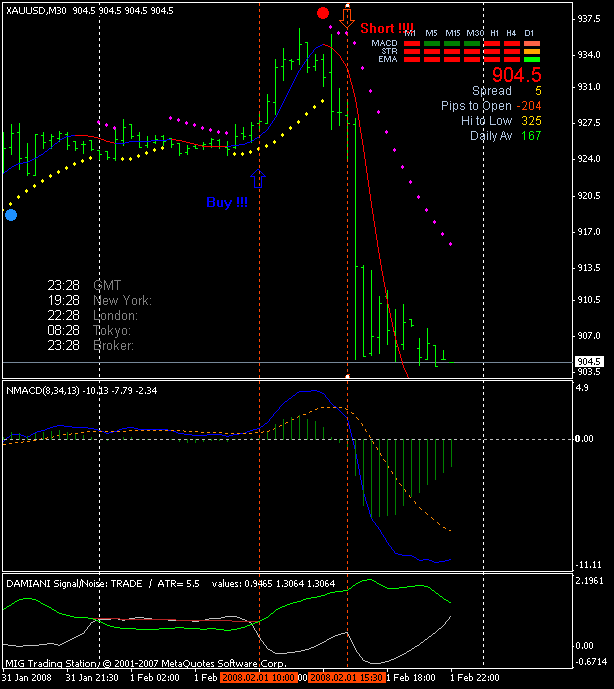Viewport: 614px width, 689px height.
Task: Click the large red 904.5 price readout
Action: click(x=516, y=75)
